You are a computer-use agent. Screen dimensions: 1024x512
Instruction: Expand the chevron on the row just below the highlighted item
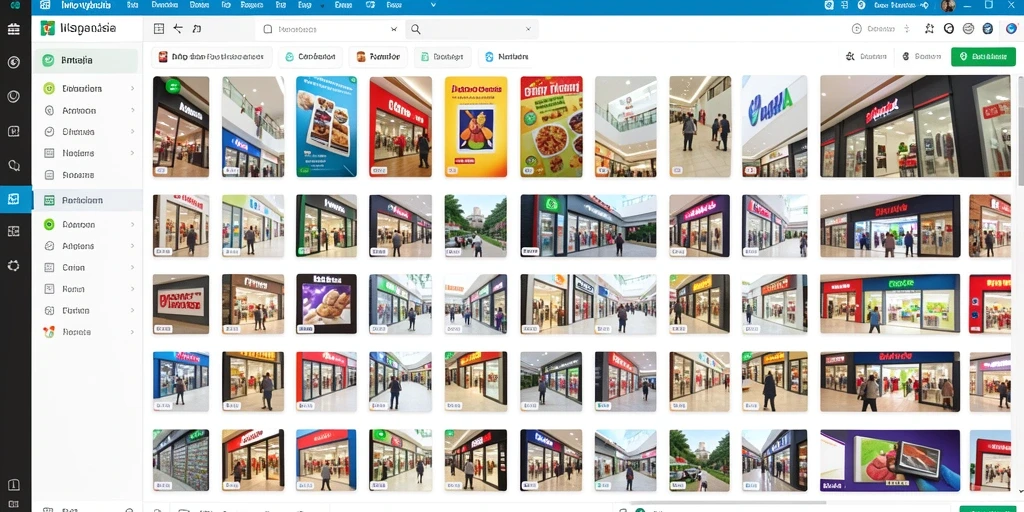(133, 225)
